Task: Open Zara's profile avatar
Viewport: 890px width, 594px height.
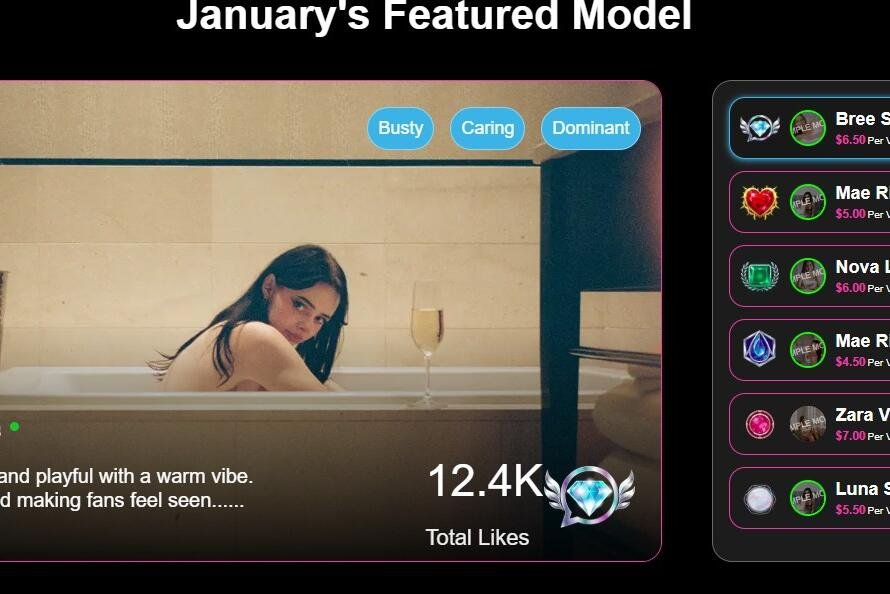Action: coord(808,424)
